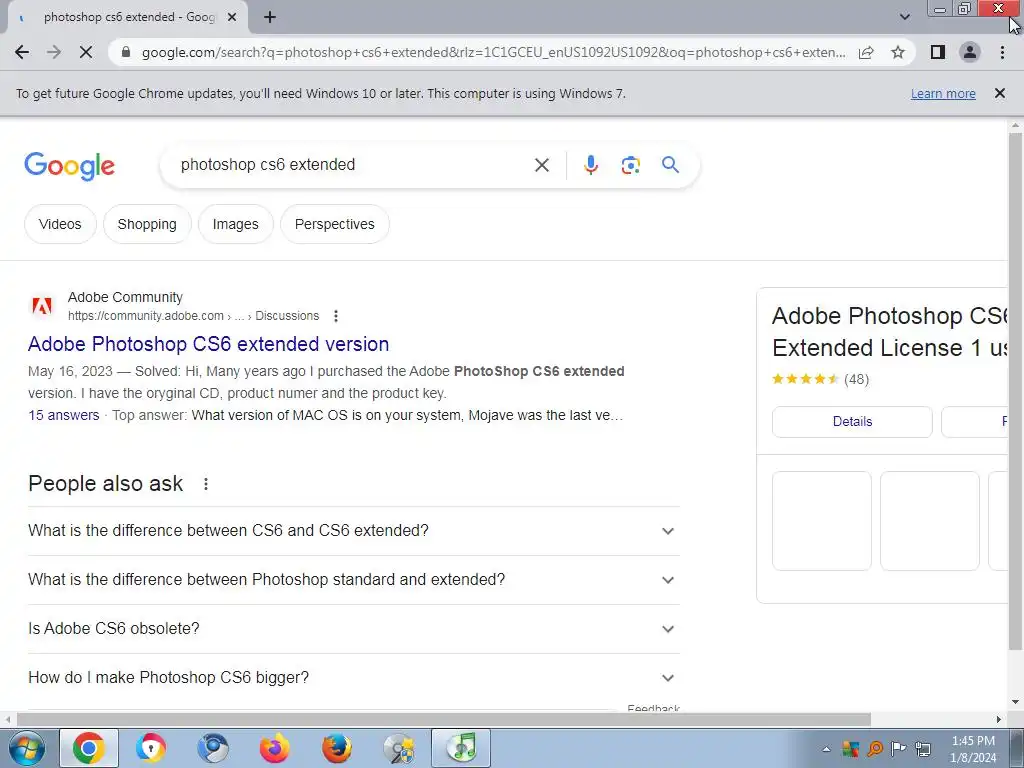Click the scroll down arrow

(1015, 703)
